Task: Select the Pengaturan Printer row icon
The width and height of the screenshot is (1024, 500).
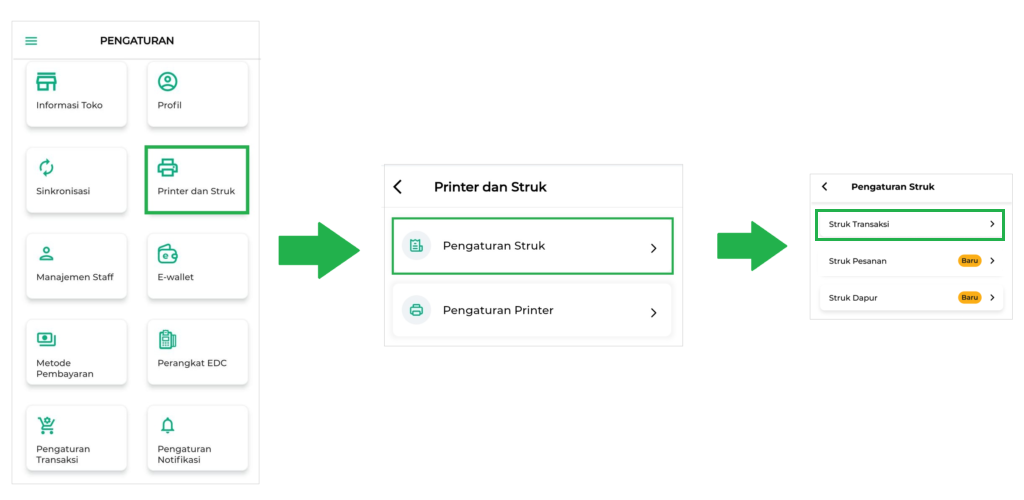Action: coord(417,310)
